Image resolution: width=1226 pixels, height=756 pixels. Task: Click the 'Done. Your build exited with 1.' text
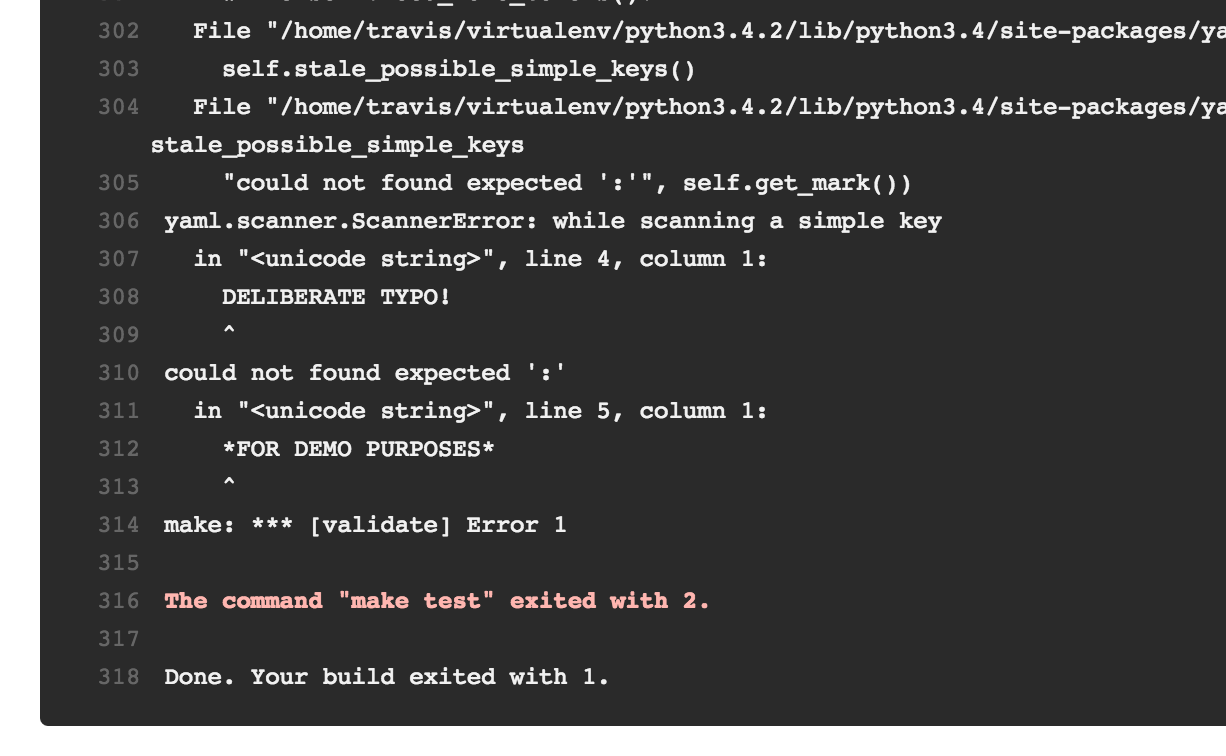point(386,678)
